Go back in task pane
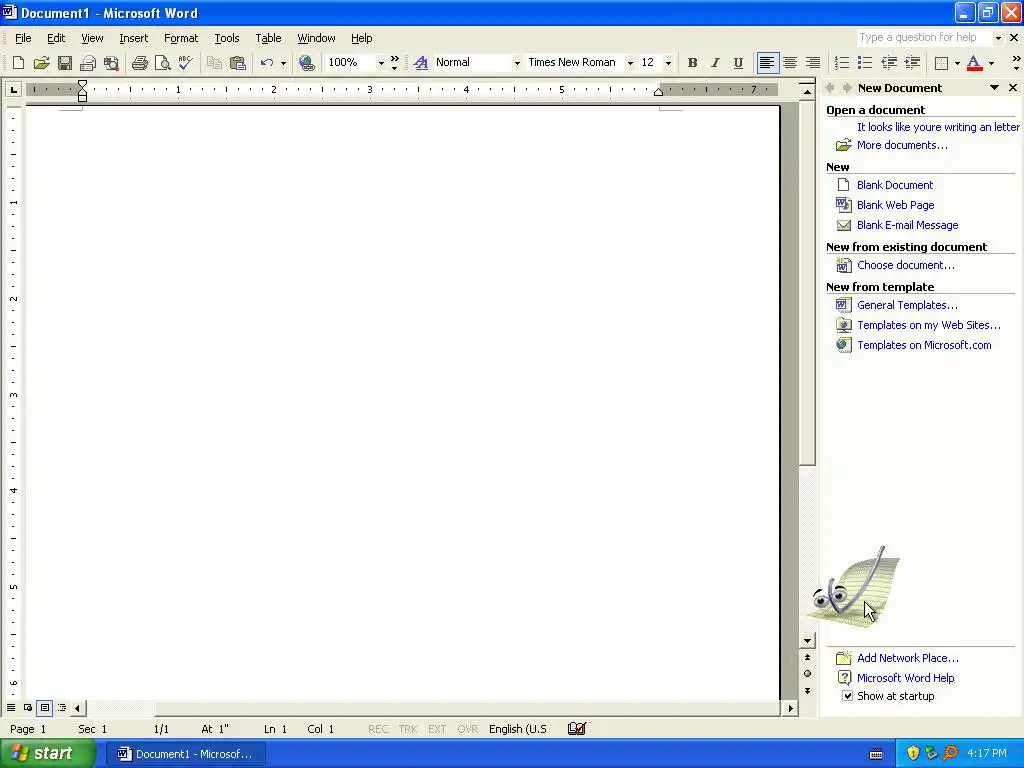 [830, 88]
